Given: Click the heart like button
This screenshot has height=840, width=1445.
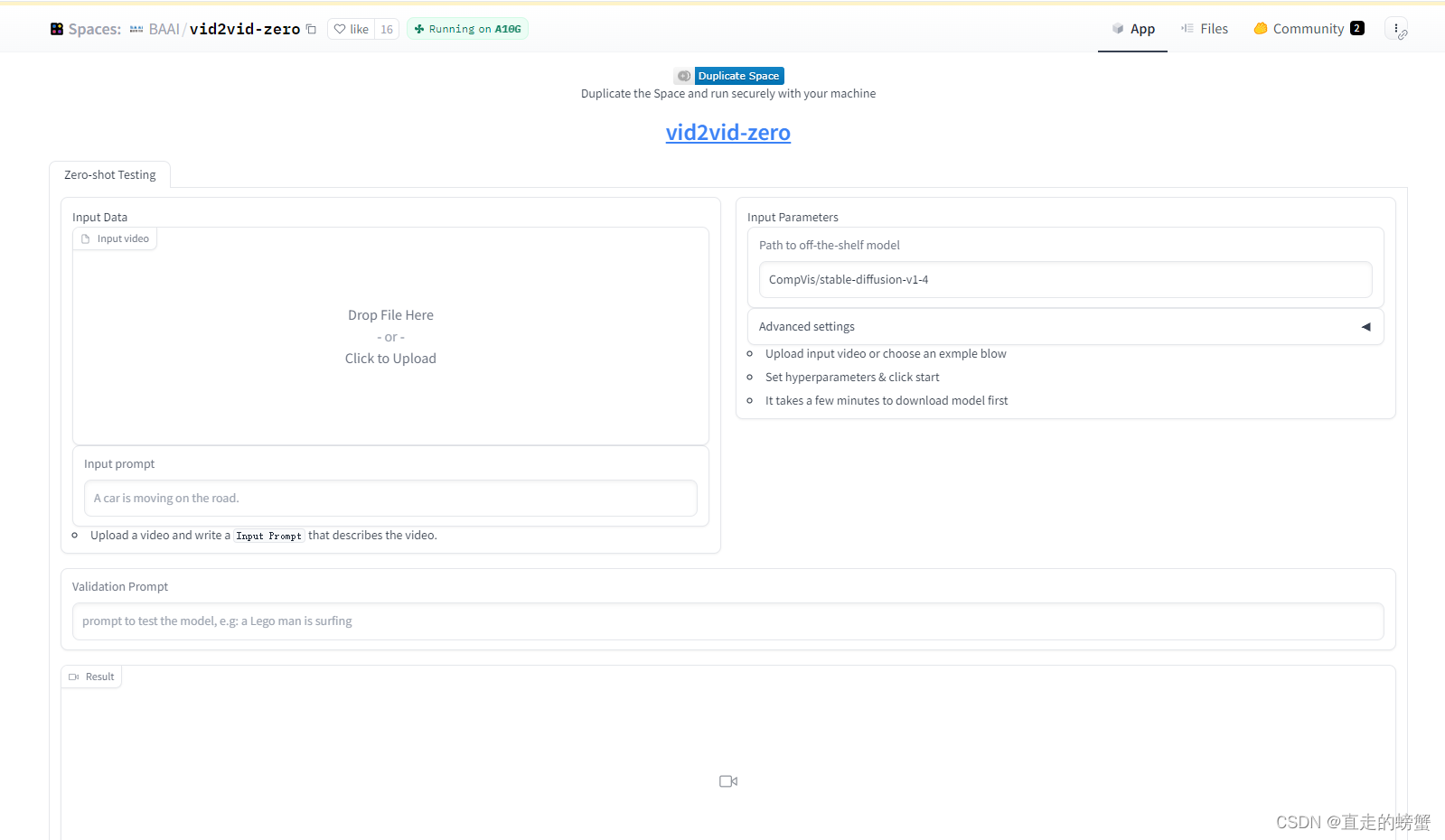Looking at the screenshot, I should click(x=351, y=29).
